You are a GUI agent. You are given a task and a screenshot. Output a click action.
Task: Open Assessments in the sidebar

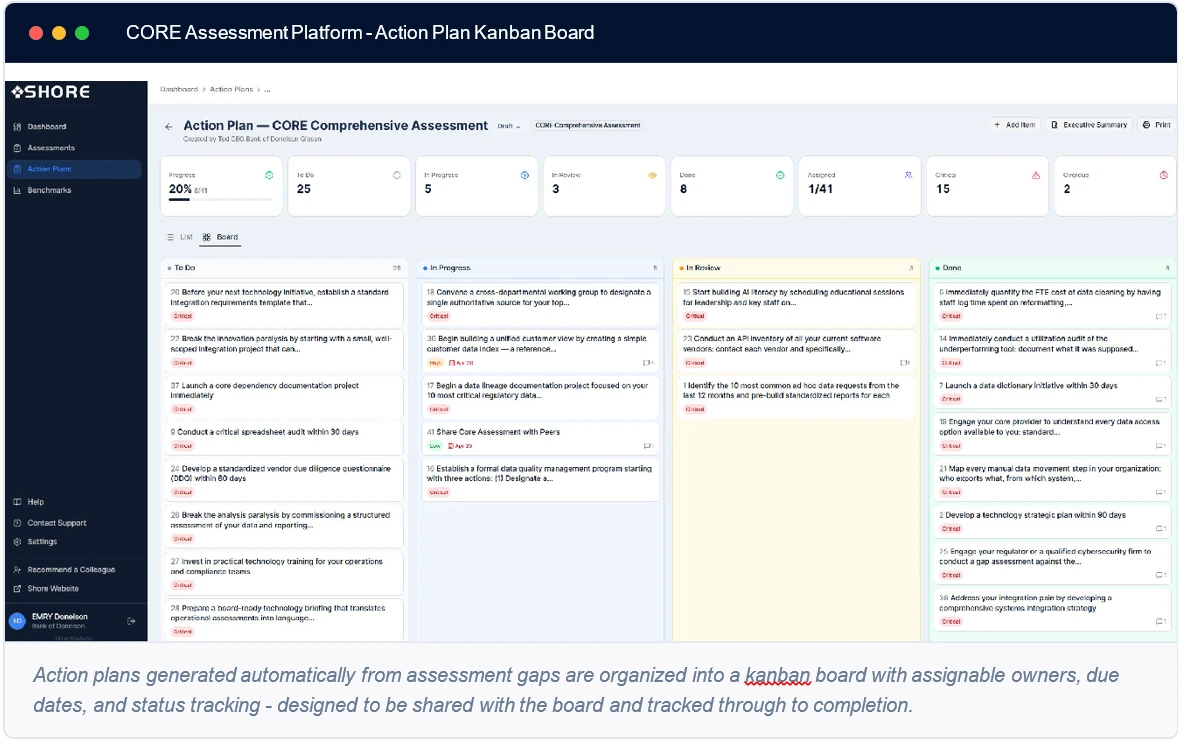click(x=51, y=148)
